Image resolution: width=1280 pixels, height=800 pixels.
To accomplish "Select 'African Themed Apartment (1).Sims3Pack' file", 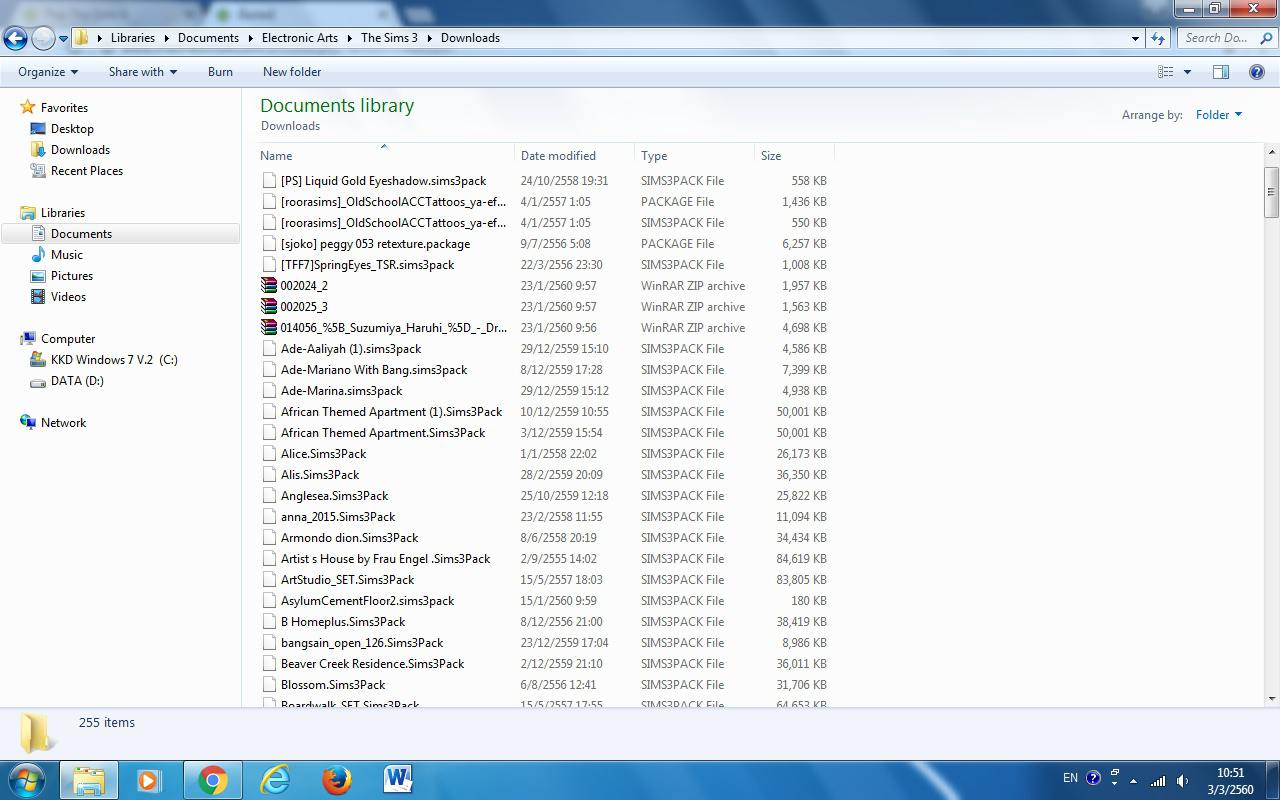I will point(391,412).
